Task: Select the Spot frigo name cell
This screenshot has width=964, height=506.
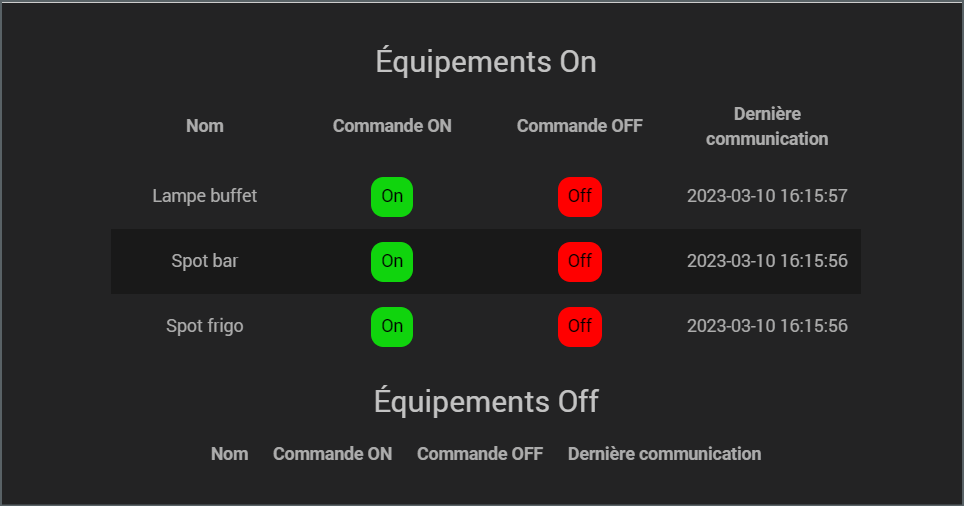Action: 205,326
